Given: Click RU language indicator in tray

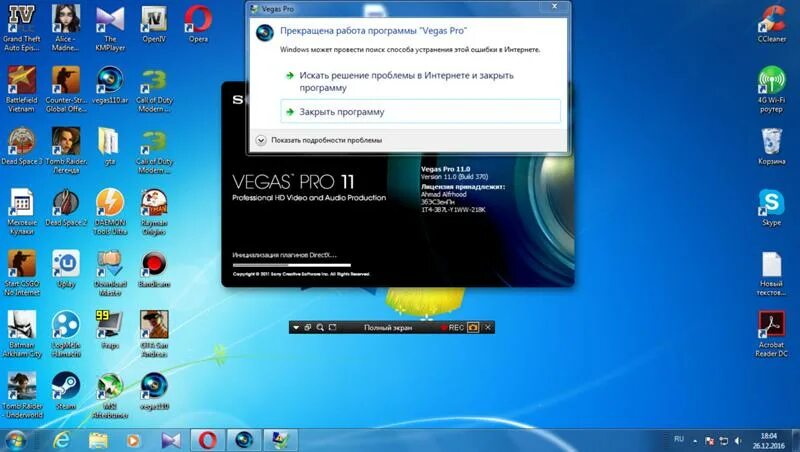Looking at the screenshot, I should (x=679, y=439).
